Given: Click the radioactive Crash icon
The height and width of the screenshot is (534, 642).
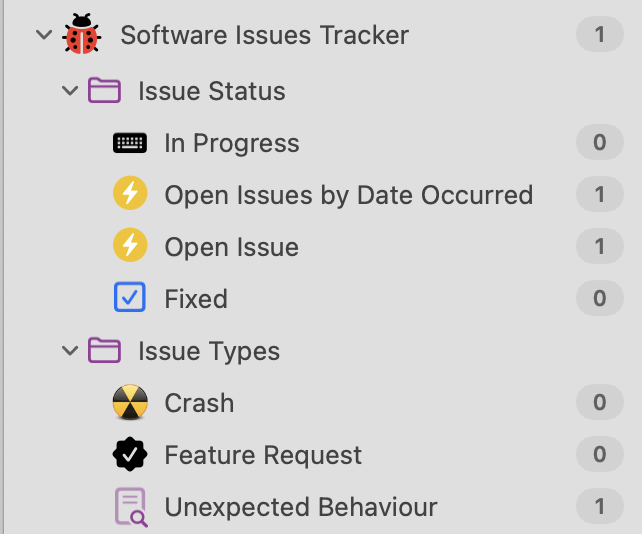Looking at the screenshot, I should [130, 403].
